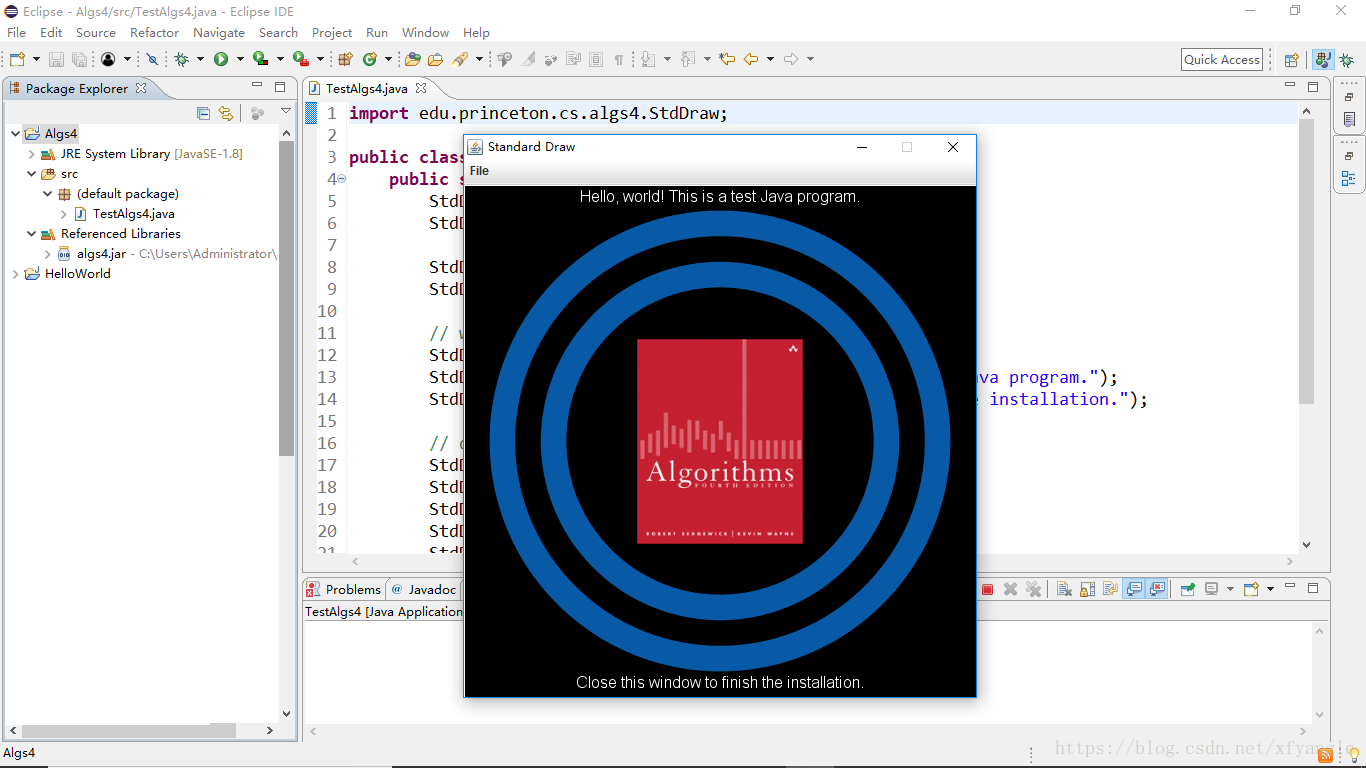This screenshot has height=768, width=1366.
Task: Click the editor vertical scrollbar
Action: (x=1306, y=260)
